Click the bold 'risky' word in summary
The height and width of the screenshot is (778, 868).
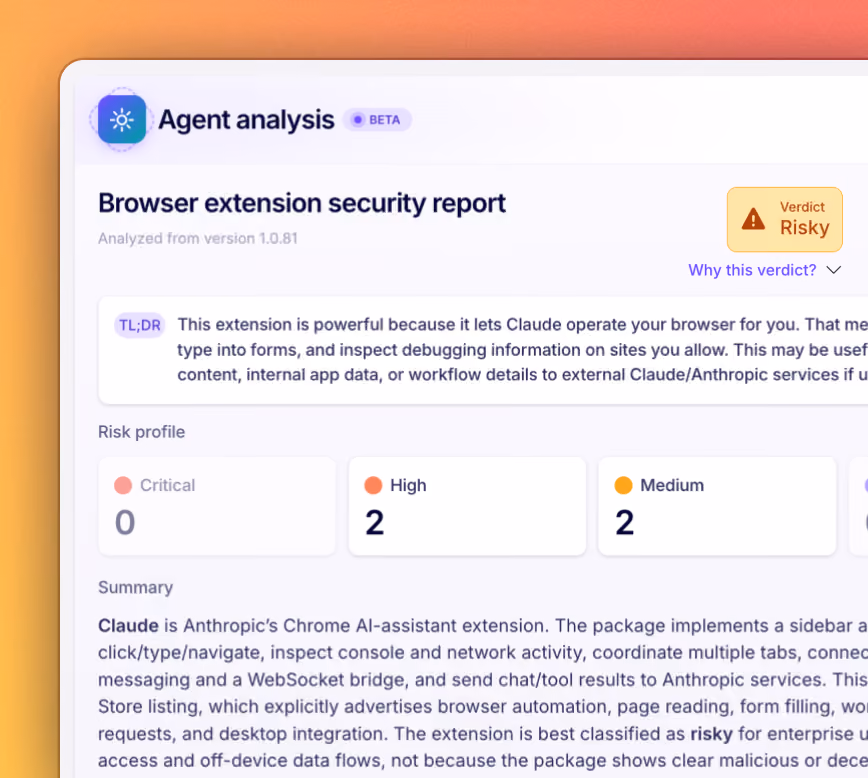711,734
